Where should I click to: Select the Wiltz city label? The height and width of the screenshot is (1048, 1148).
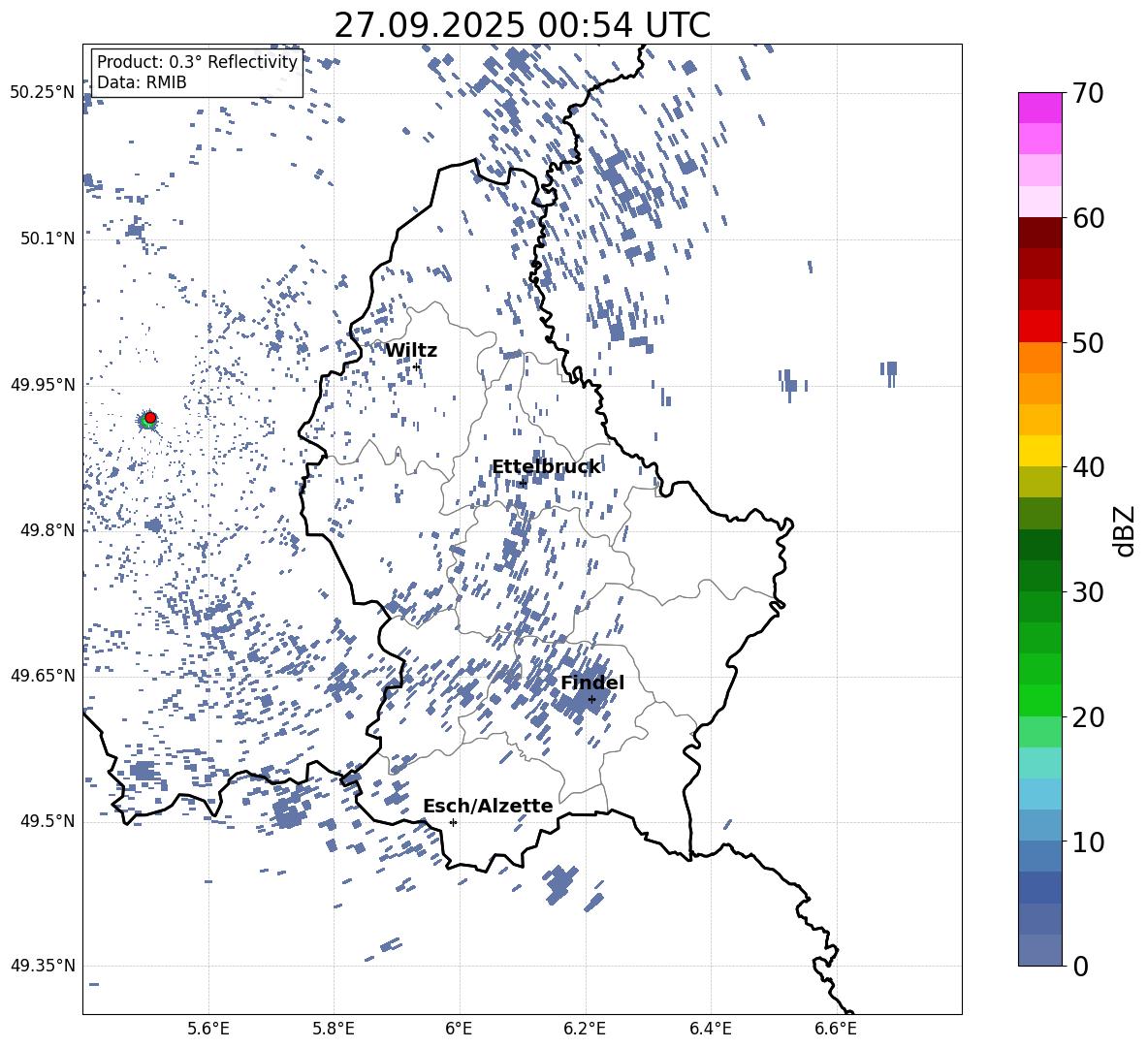(x=411, y=351)
